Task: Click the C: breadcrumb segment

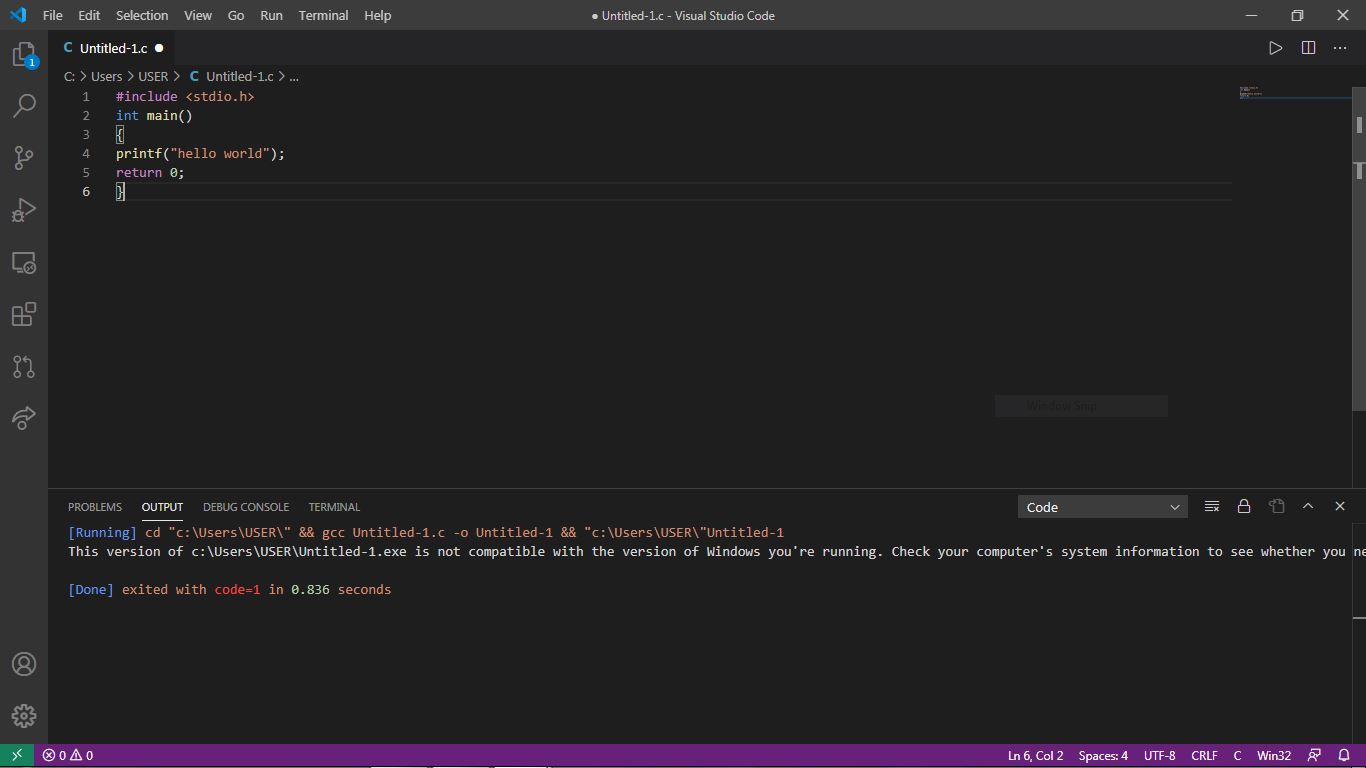Action: pyautogui.click(x=69, y=76)
